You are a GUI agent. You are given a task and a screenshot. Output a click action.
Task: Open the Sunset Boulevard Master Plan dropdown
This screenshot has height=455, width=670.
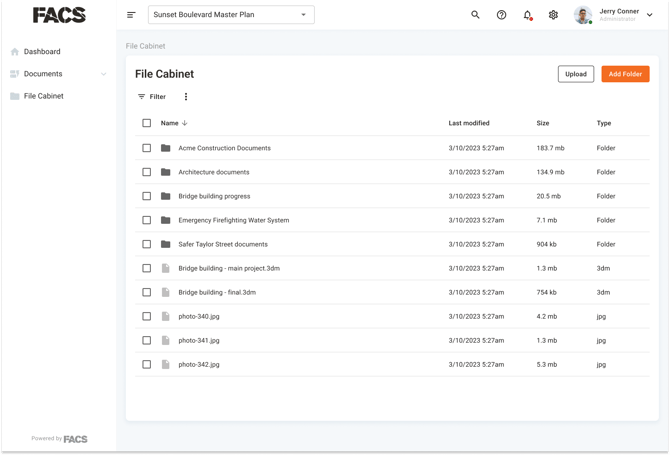coord(231,15)
